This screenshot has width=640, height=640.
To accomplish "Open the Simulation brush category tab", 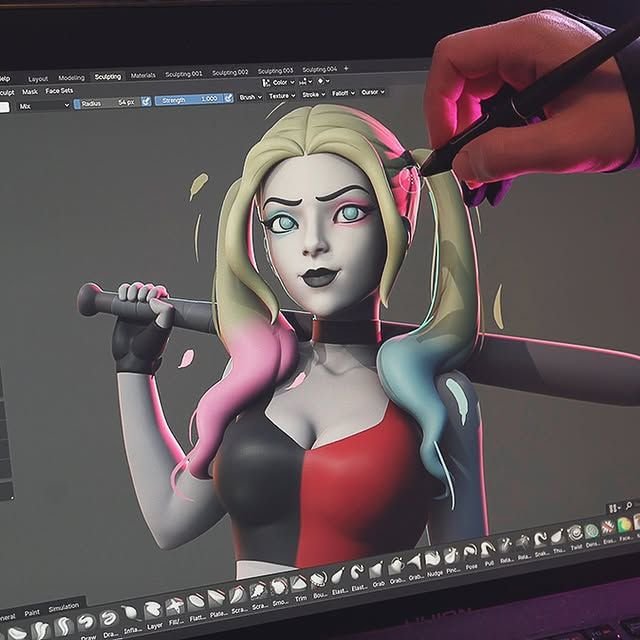I will 64,607.
